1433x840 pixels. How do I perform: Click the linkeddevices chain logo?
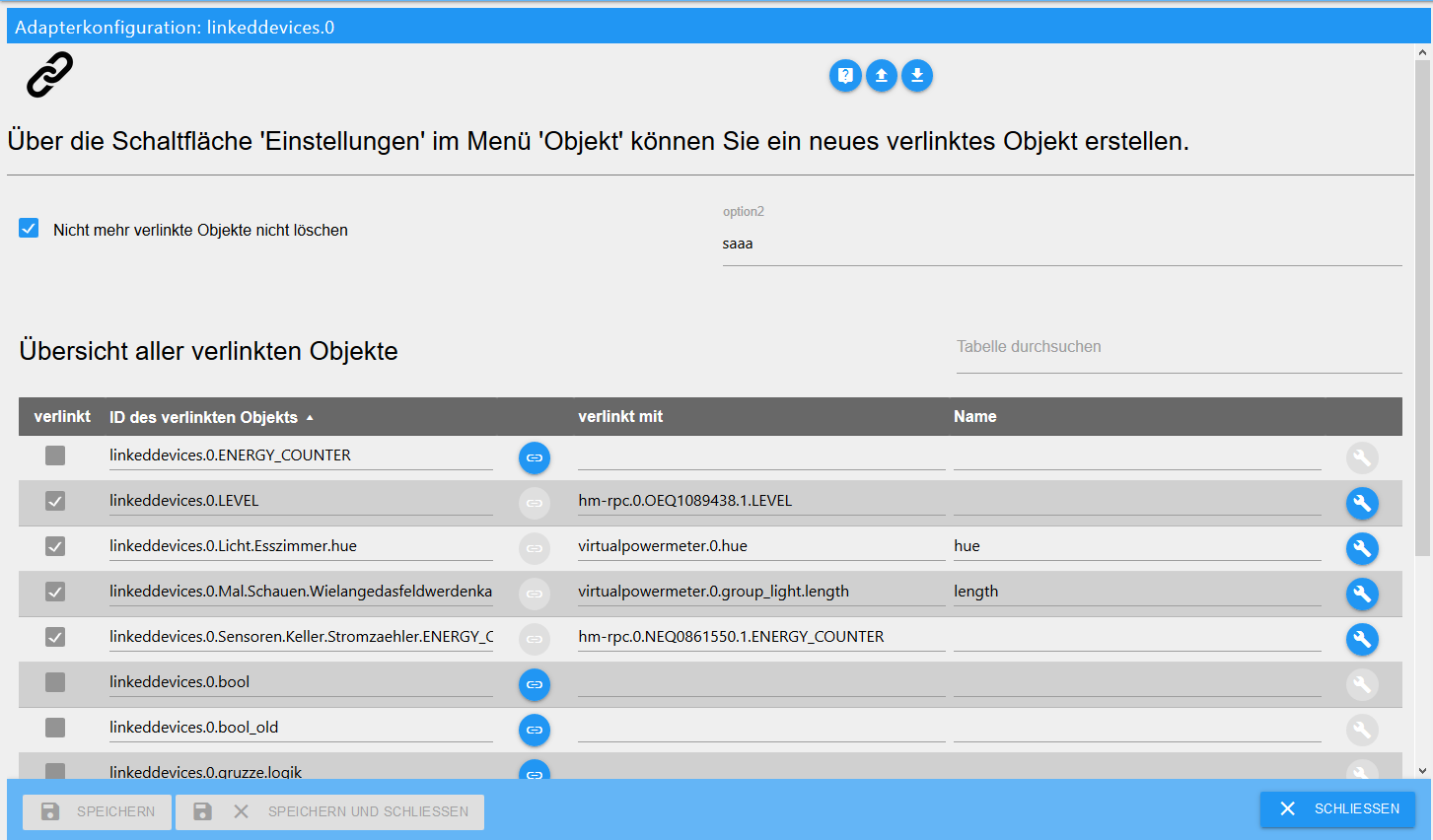[49, 75]
